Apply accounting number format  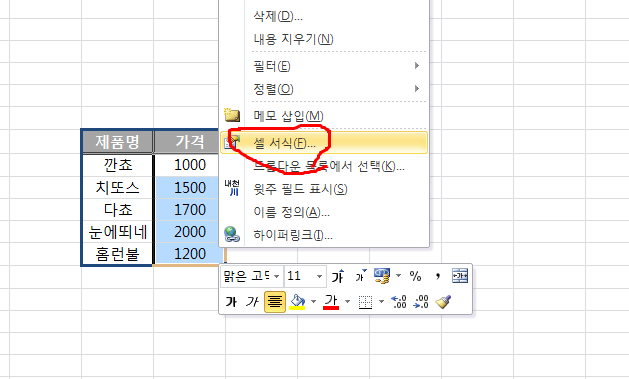coord(382,276)
